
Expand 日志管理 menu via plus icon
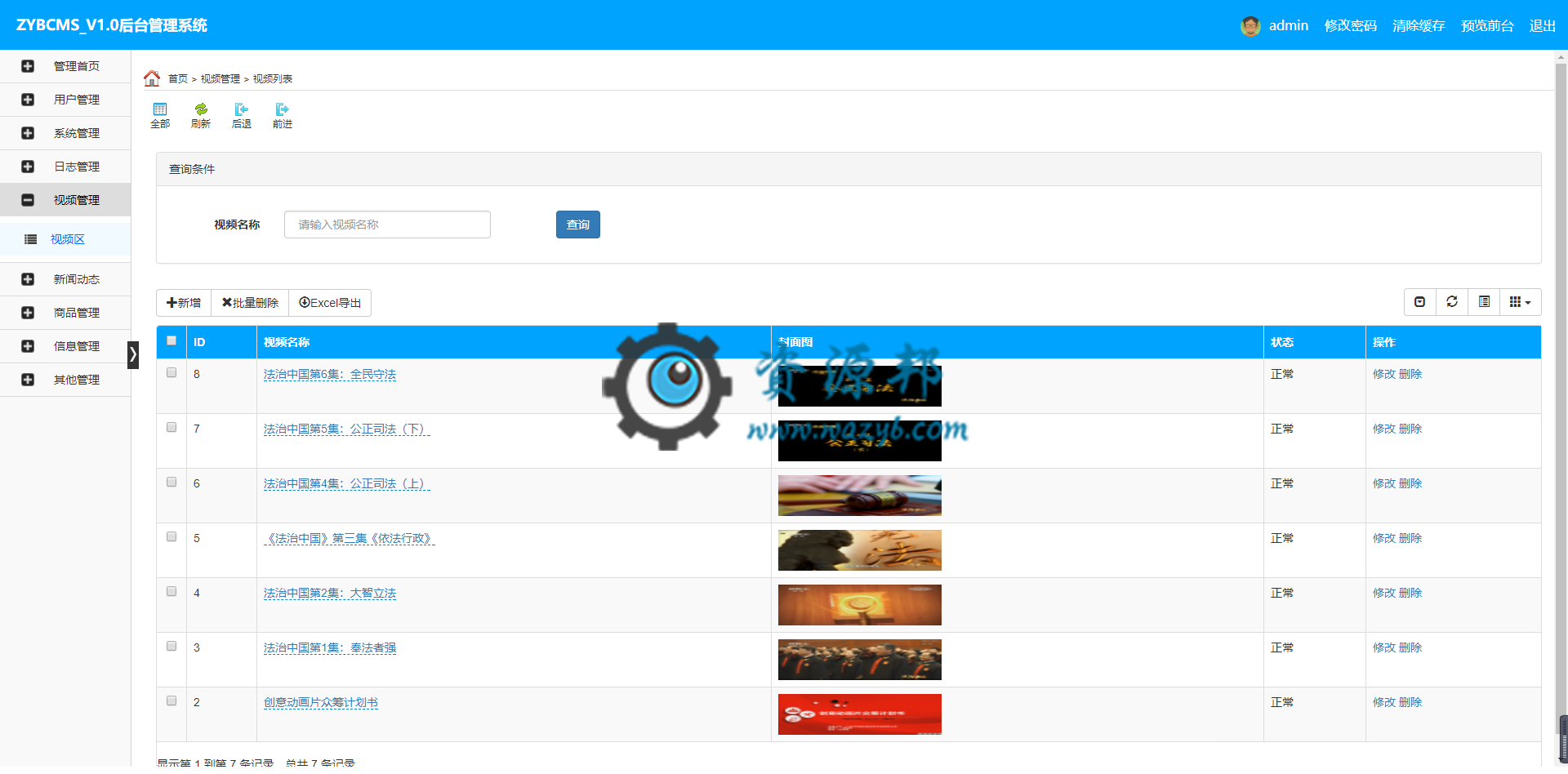coord(28,167)
